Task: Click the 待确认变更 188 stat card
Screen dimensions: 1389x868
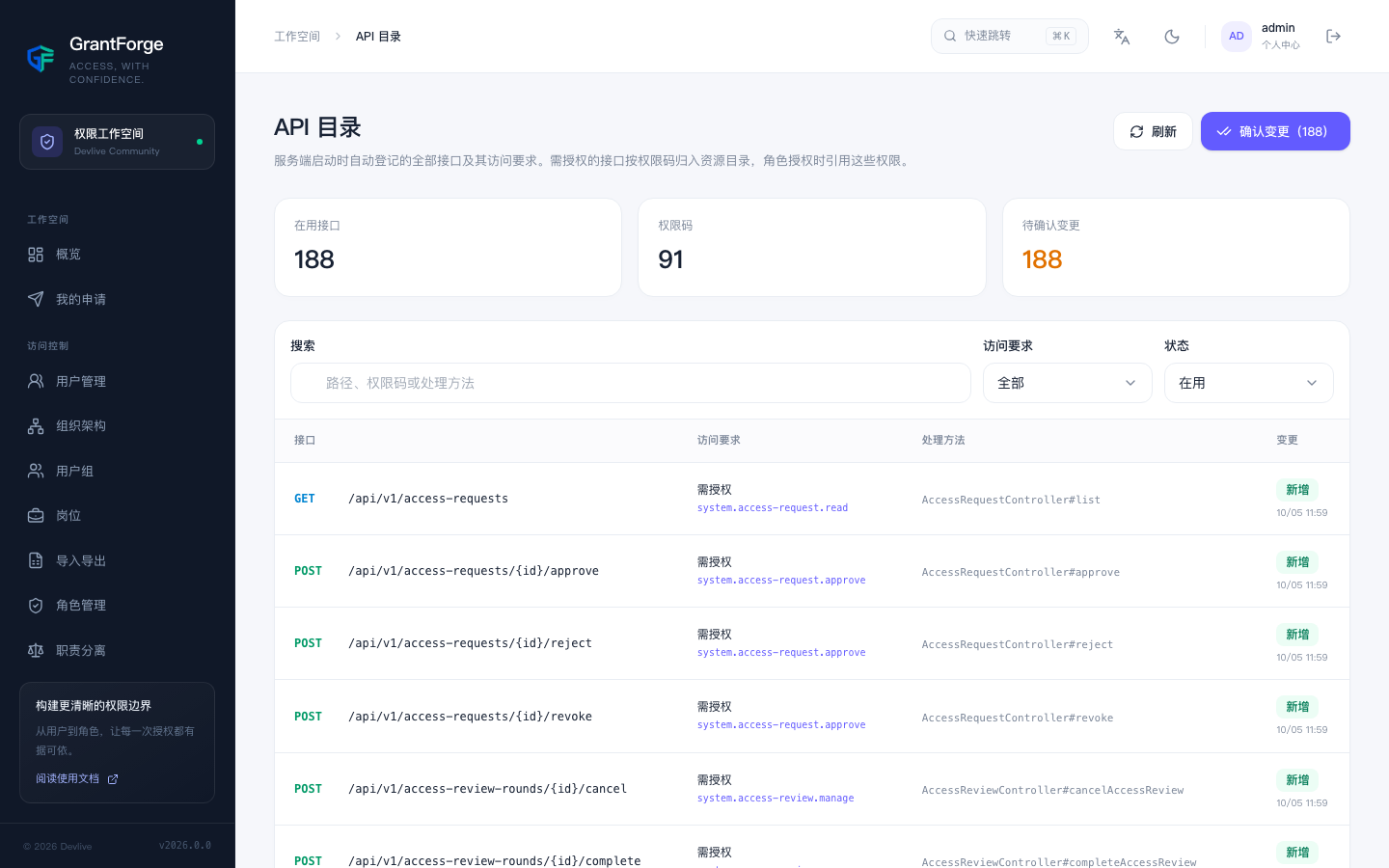Action: [1176, 247]
